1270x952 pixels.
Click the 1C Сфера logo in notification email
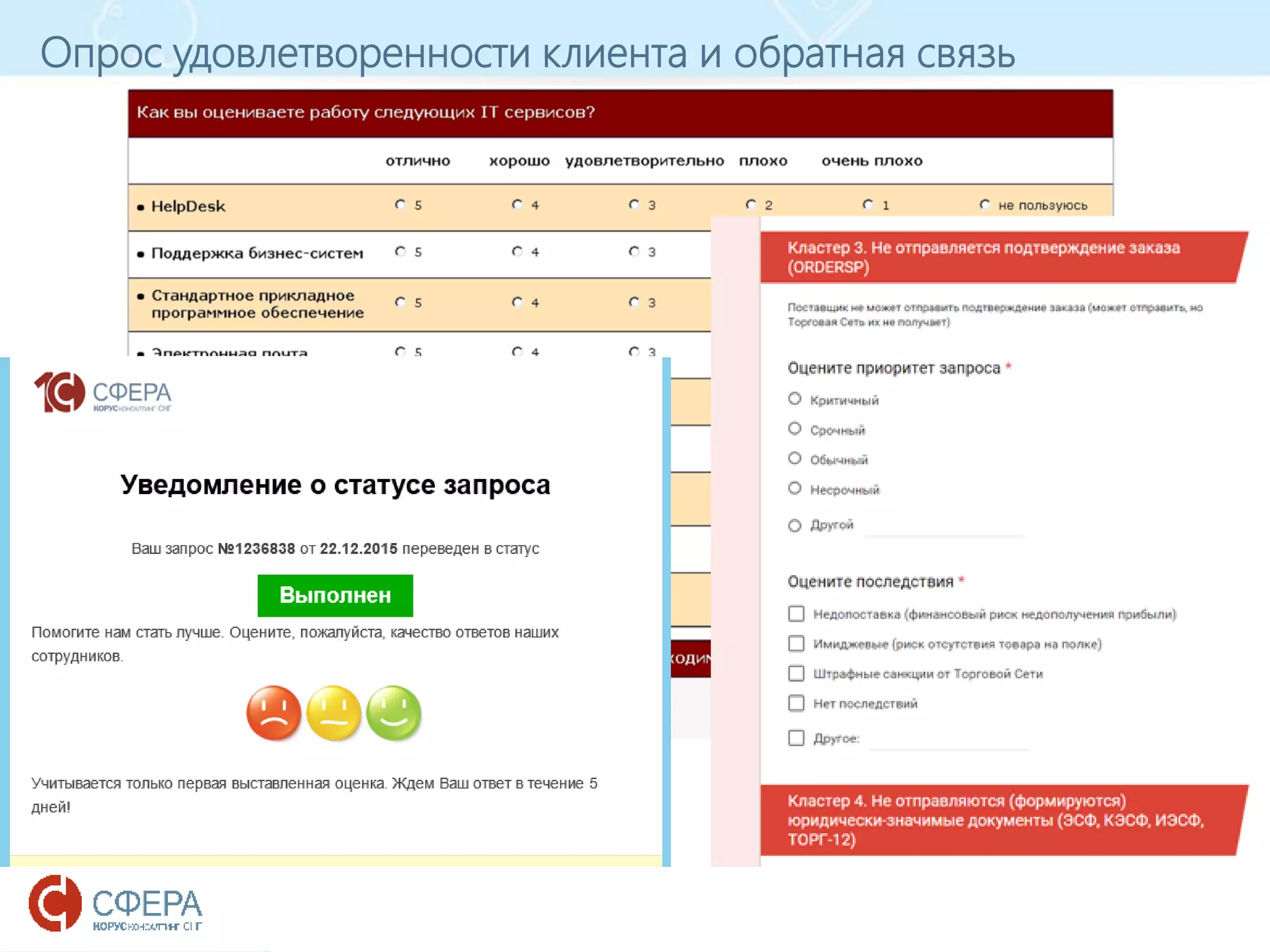click(102, 392)
